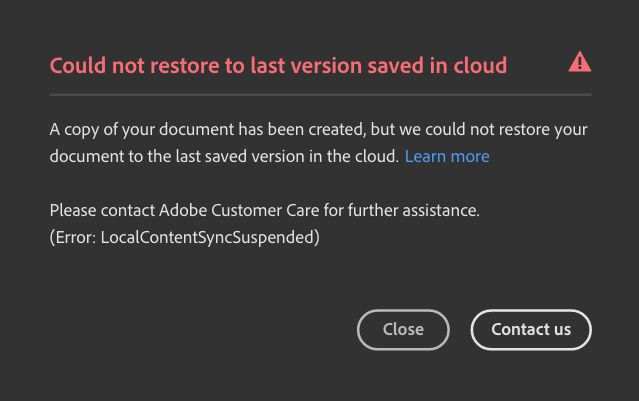Follow the blue Learn more hyperlink
639x401 pixels.
pos(447,156)
